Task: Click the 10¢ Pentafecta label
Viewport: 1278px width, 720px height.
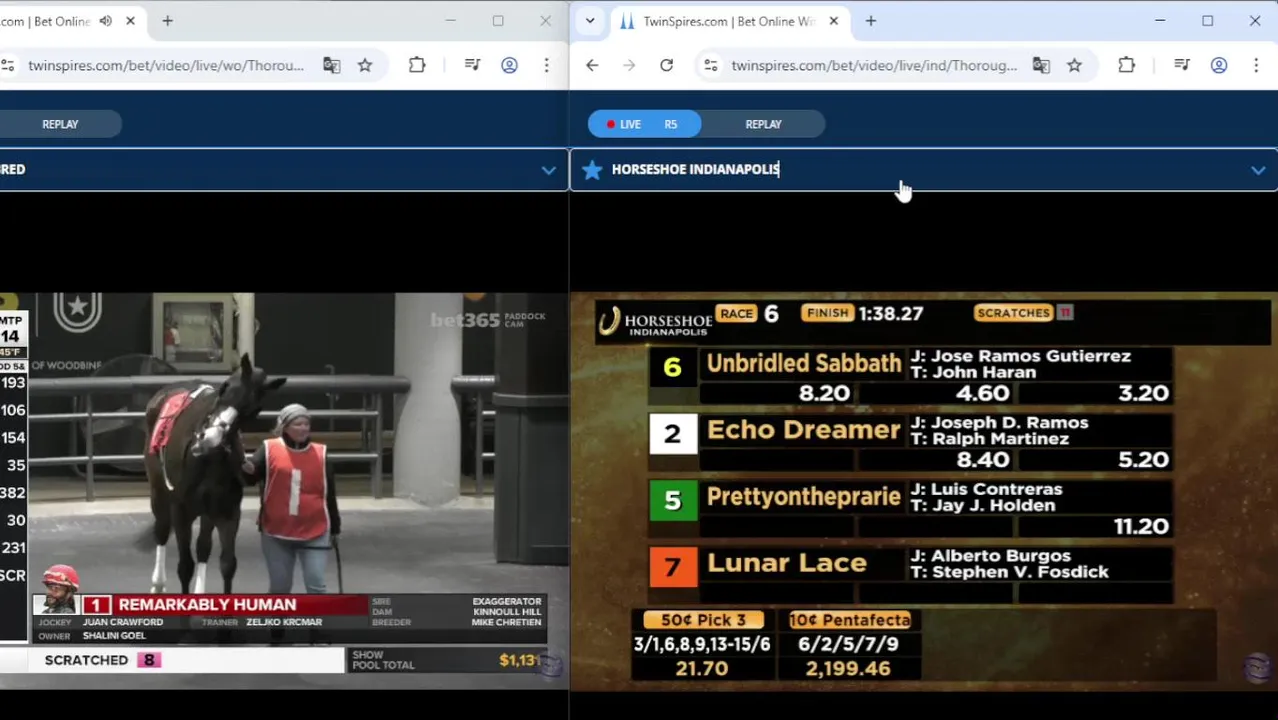Action: (x=849, y=620)
